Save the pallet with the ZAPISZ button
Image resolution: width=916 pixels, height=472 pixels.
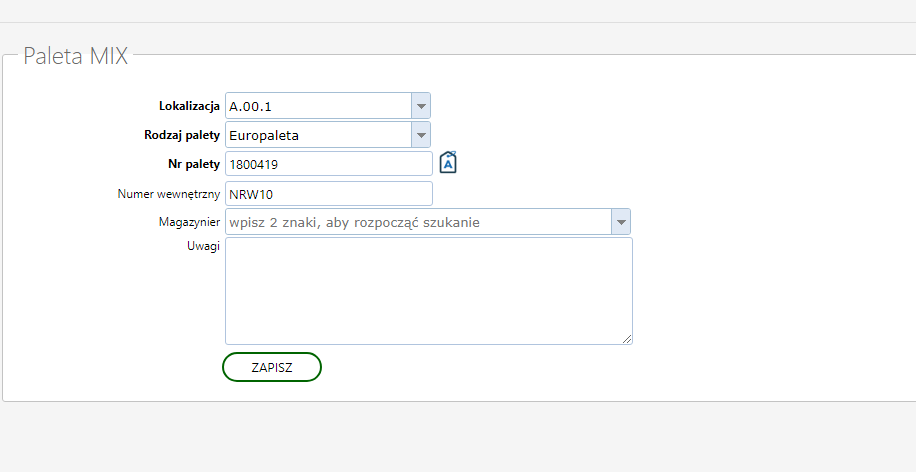[x=272, y=367]
